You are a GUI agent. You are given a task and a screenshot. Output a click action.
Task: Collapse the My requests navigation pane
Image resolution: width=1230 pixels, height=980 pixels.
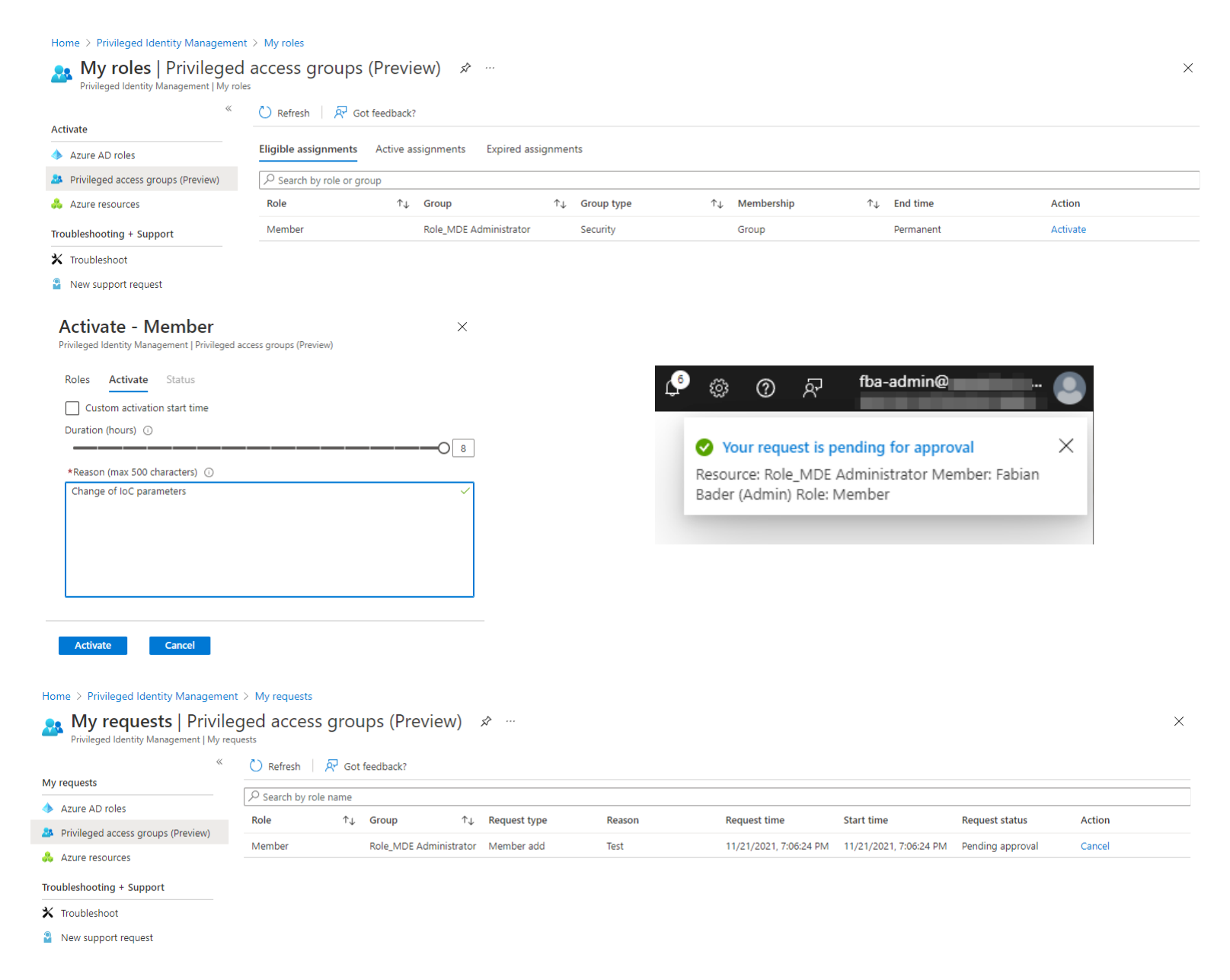(219, 761)
